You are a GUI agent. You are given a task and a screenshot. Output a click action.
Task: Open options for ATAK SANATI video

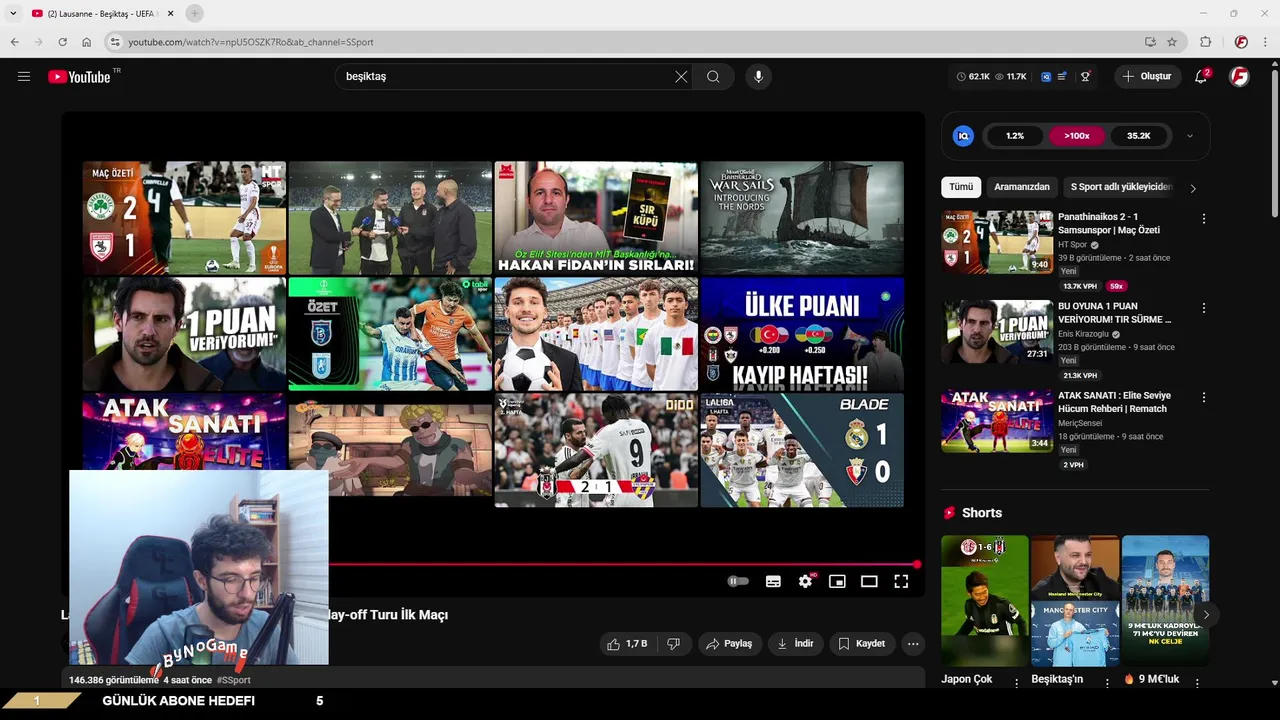(x=1203, y=397)
